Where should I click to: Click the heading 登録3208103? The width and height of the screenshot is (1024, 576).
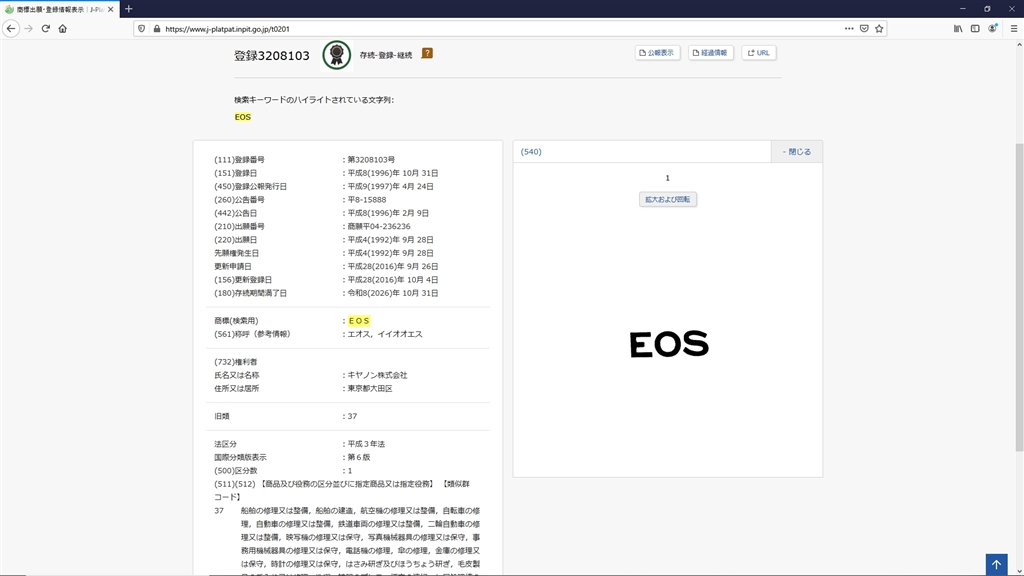(x=272, y=56)
